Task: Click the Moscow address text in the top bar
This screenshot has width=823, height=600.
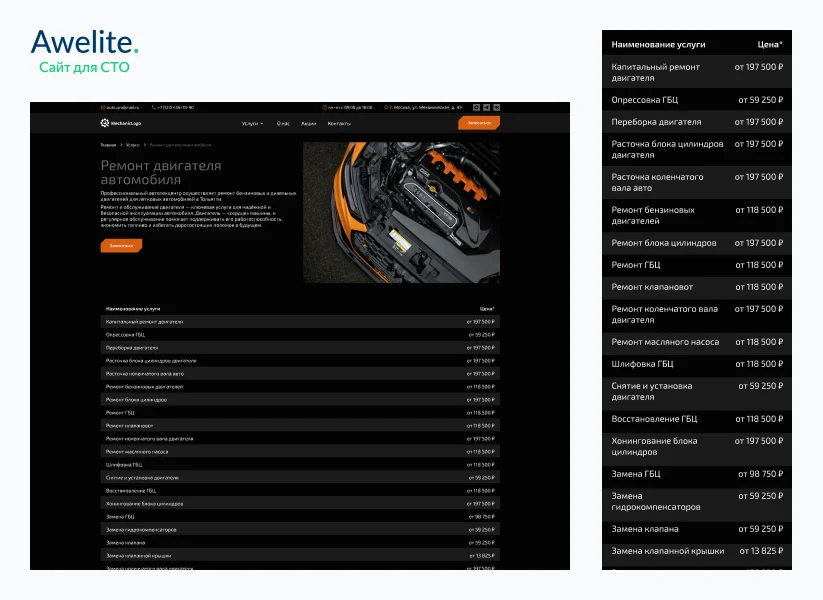Action: point(426,107)
